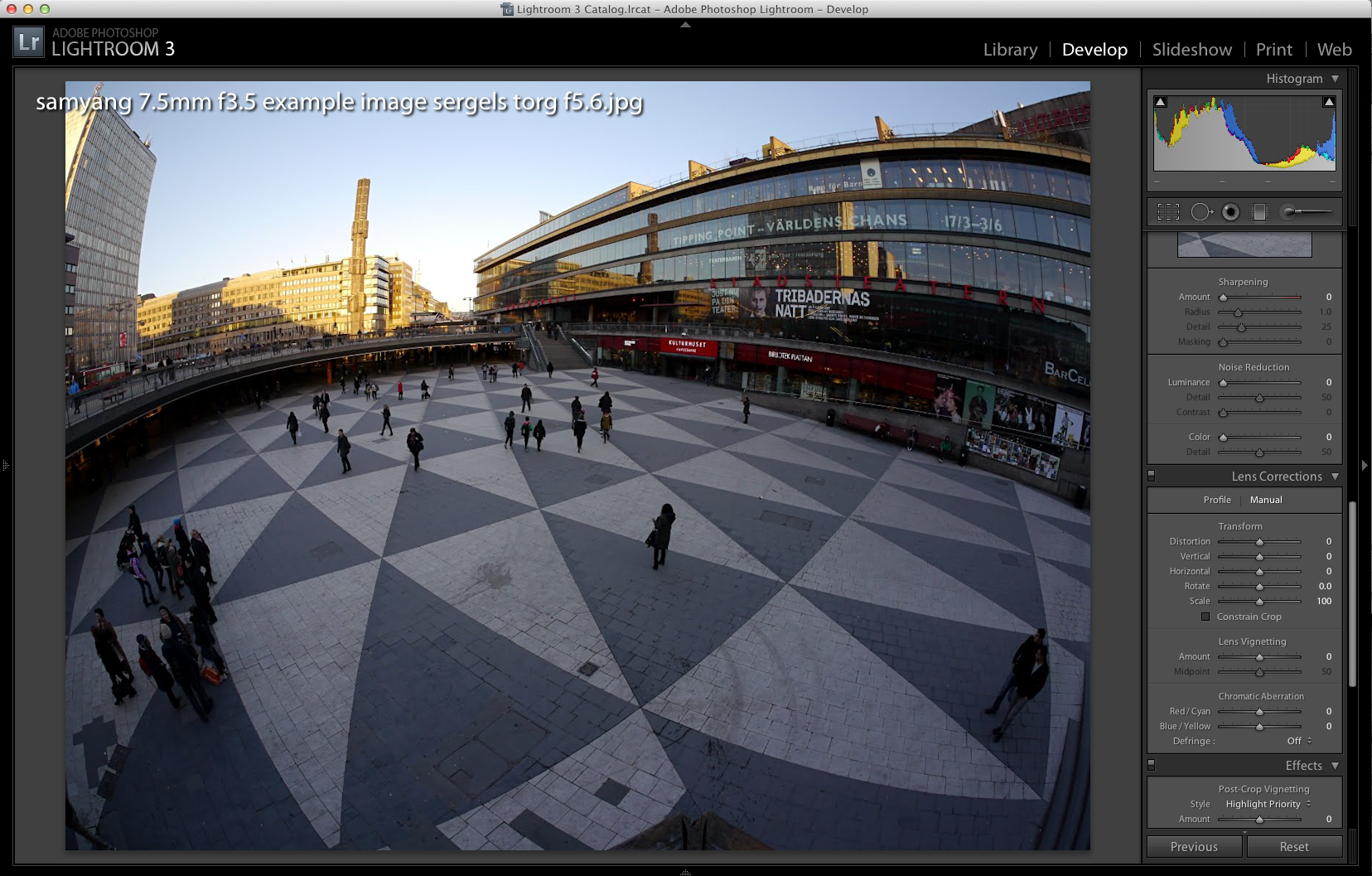1372x876 pixels.
Task: Adjust Post-Crop Vignetting Amount slider
Action: pos(1259,819)
